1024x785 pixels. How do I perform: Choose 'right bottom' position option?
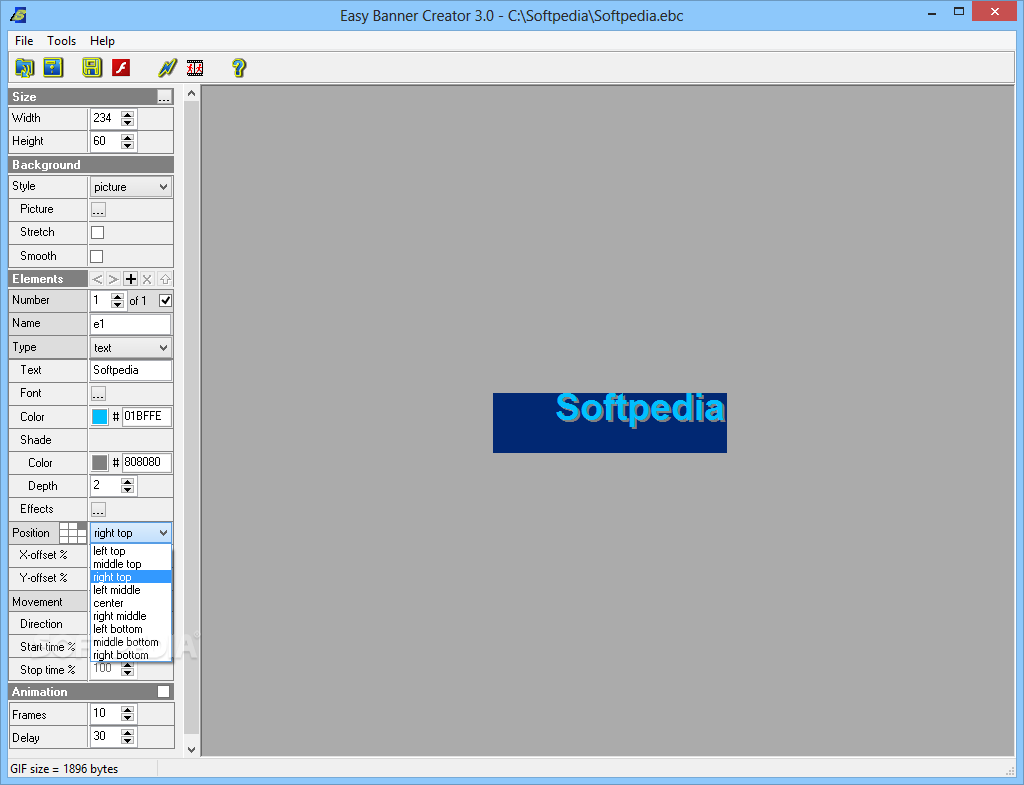click(x=131, y=655)
